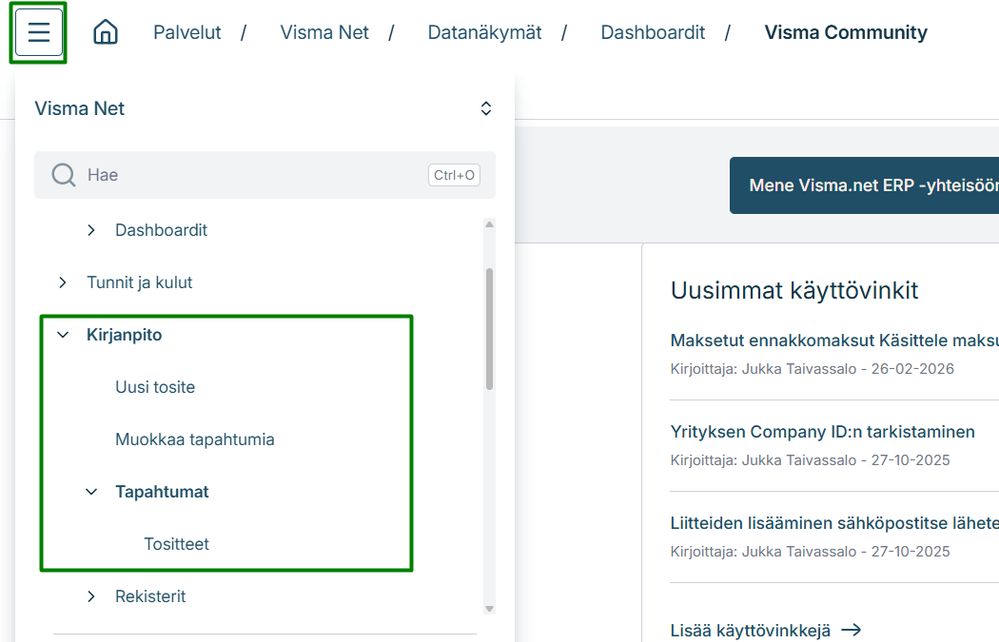The image size is (999, 642).
Task: Click the Uusimmat käyttövinkit heading
Action: 794,290
